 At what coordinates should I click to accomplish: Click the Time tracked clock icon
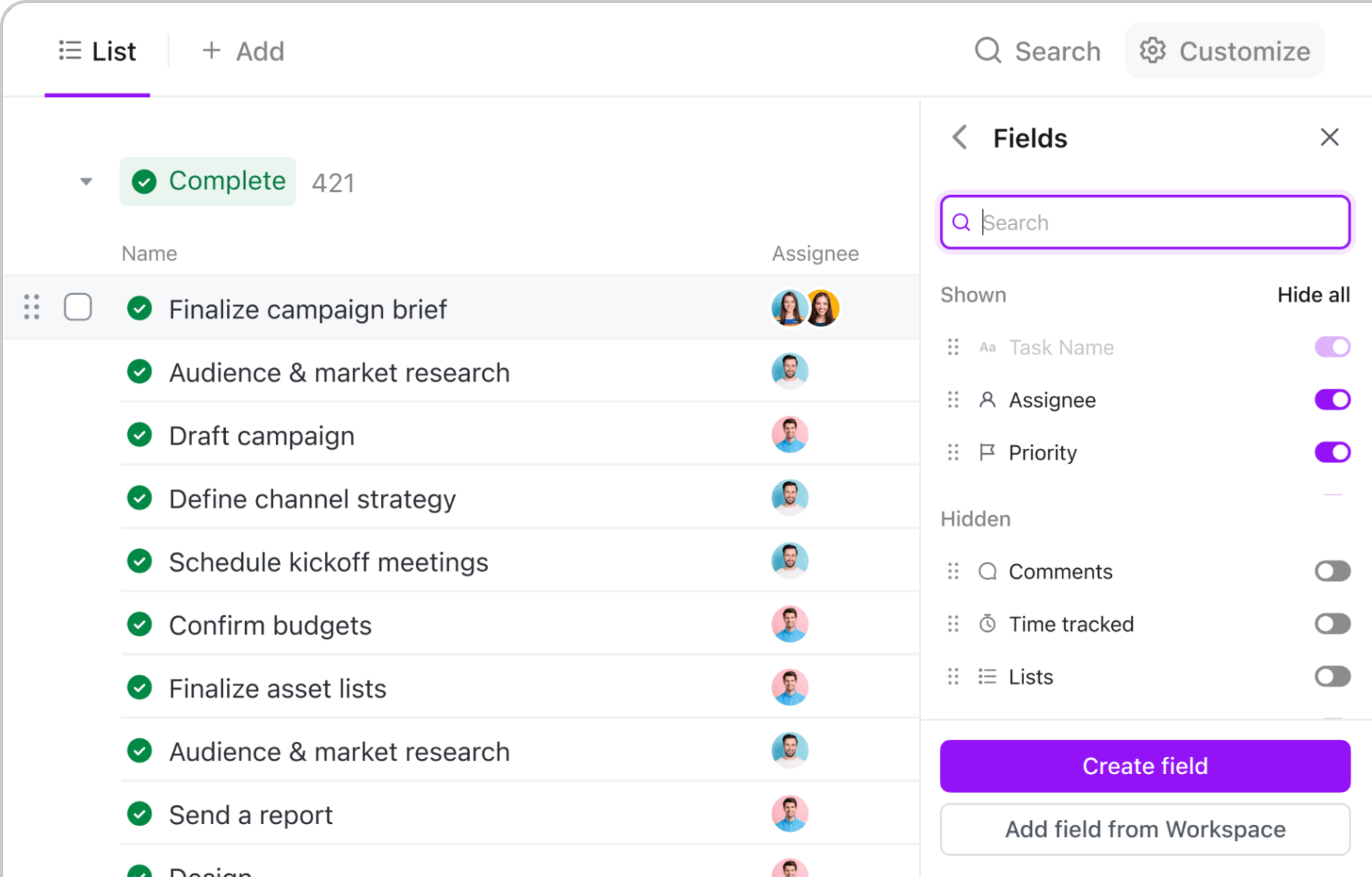coord(988,623)
